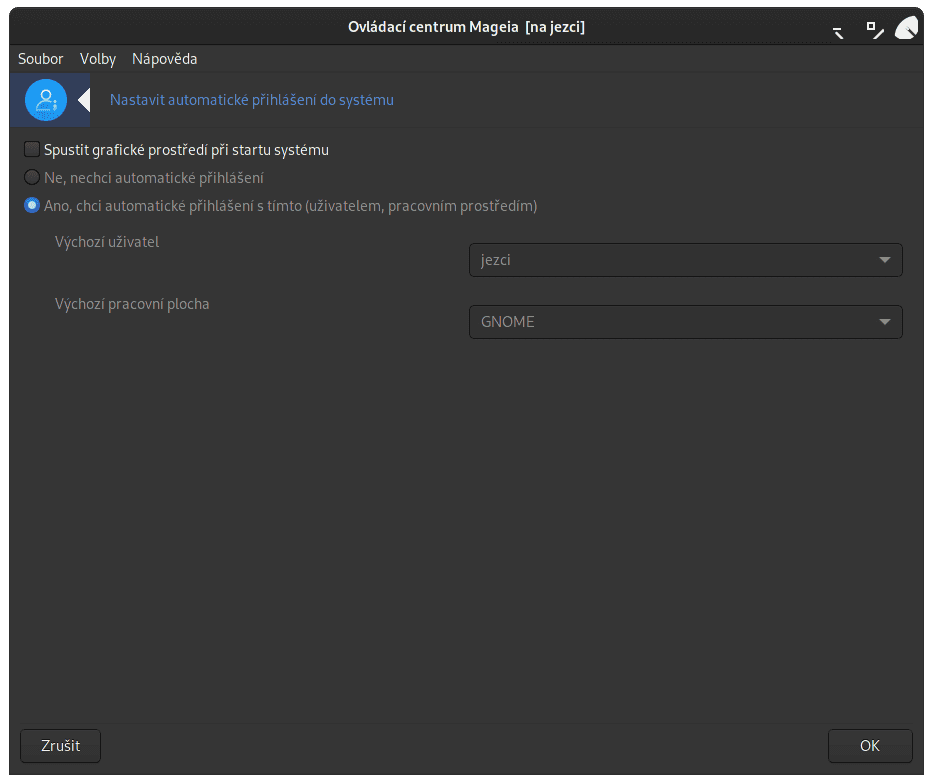Screen dimensions: 933x784
Task: Select 'Ano, chci automatické přihlášení' option
Action: (31, 205)
